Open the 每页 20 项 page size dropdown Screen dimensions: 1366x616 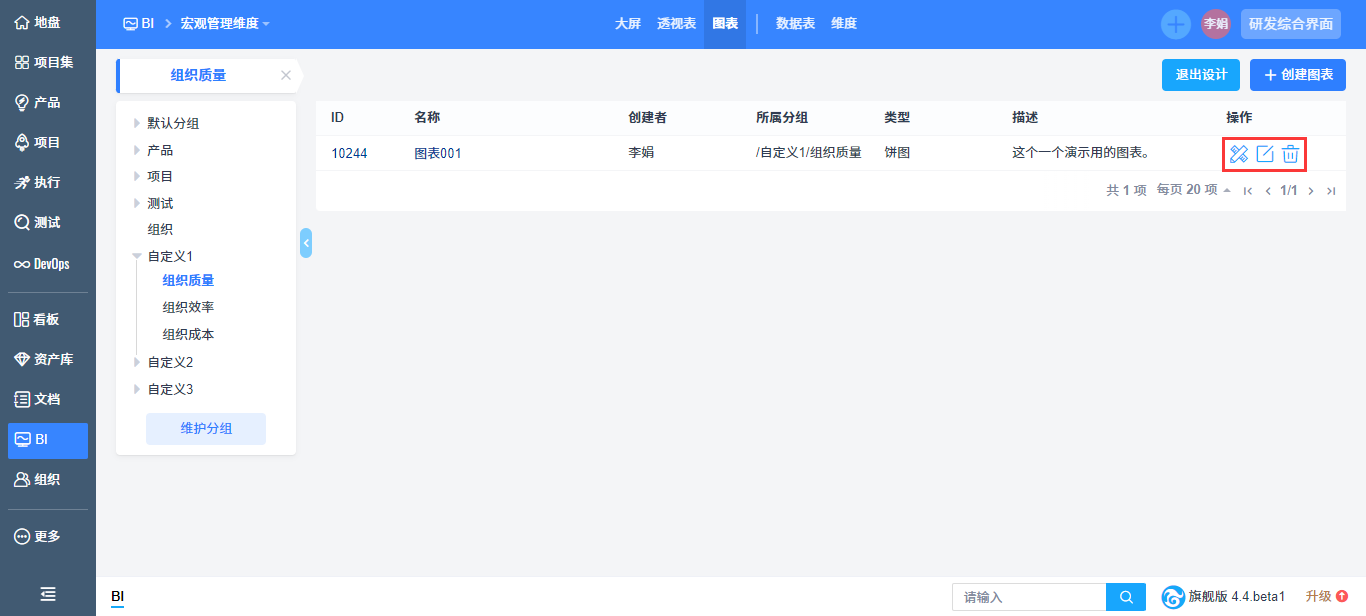tap(1194, 190)
